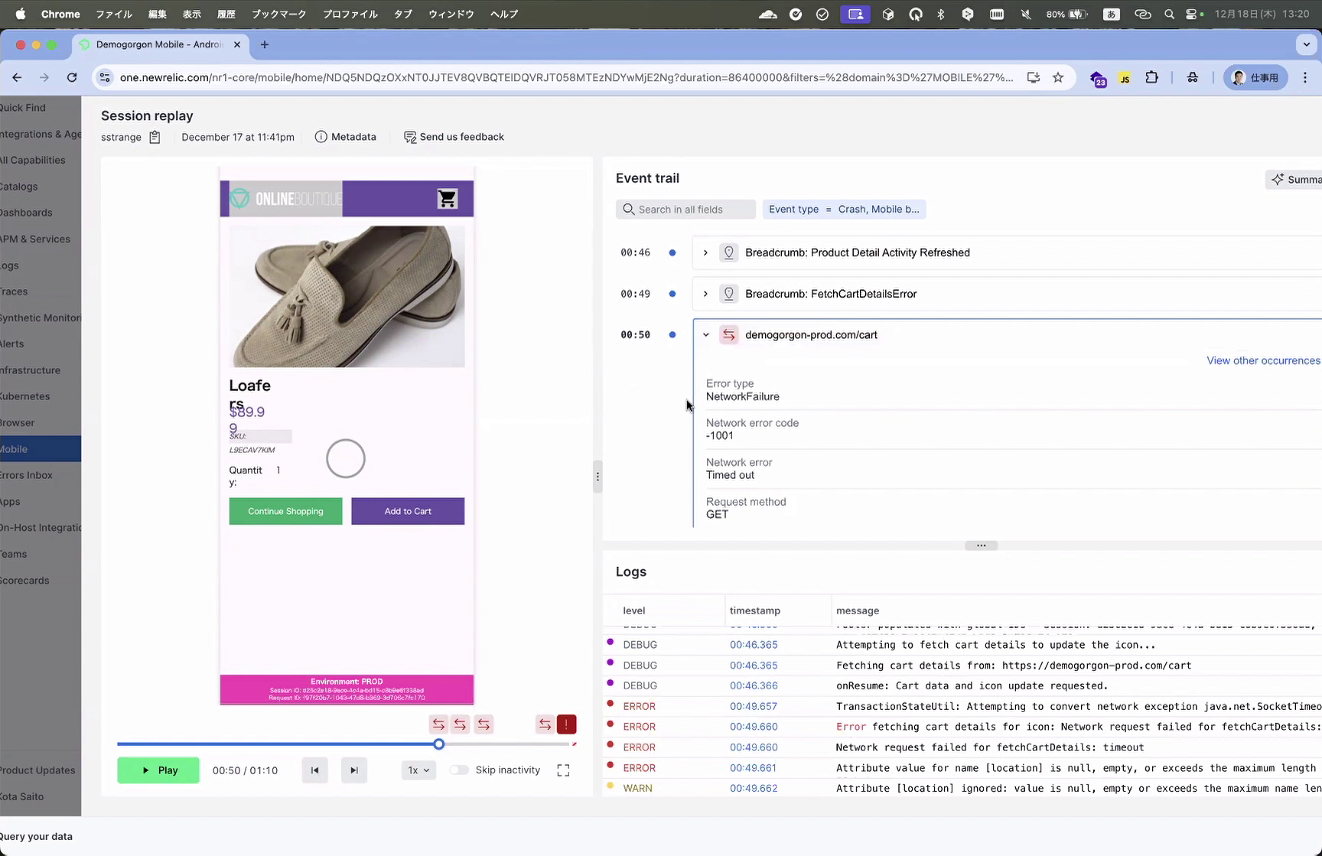Open the Event type filter chip
The height and width of the screenshot is (856, 1322).
click(x=844, y=209)
